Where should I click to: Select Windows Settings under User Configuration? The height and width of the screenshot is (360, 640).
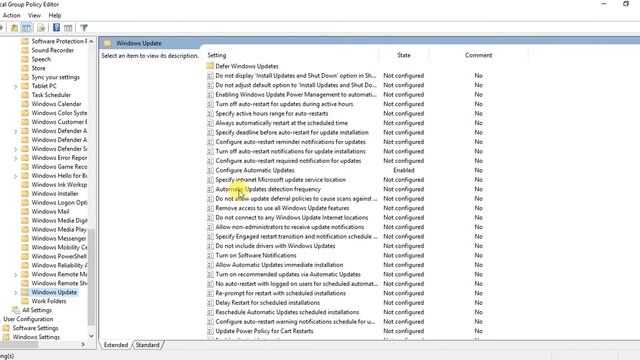tap(36, 337)
